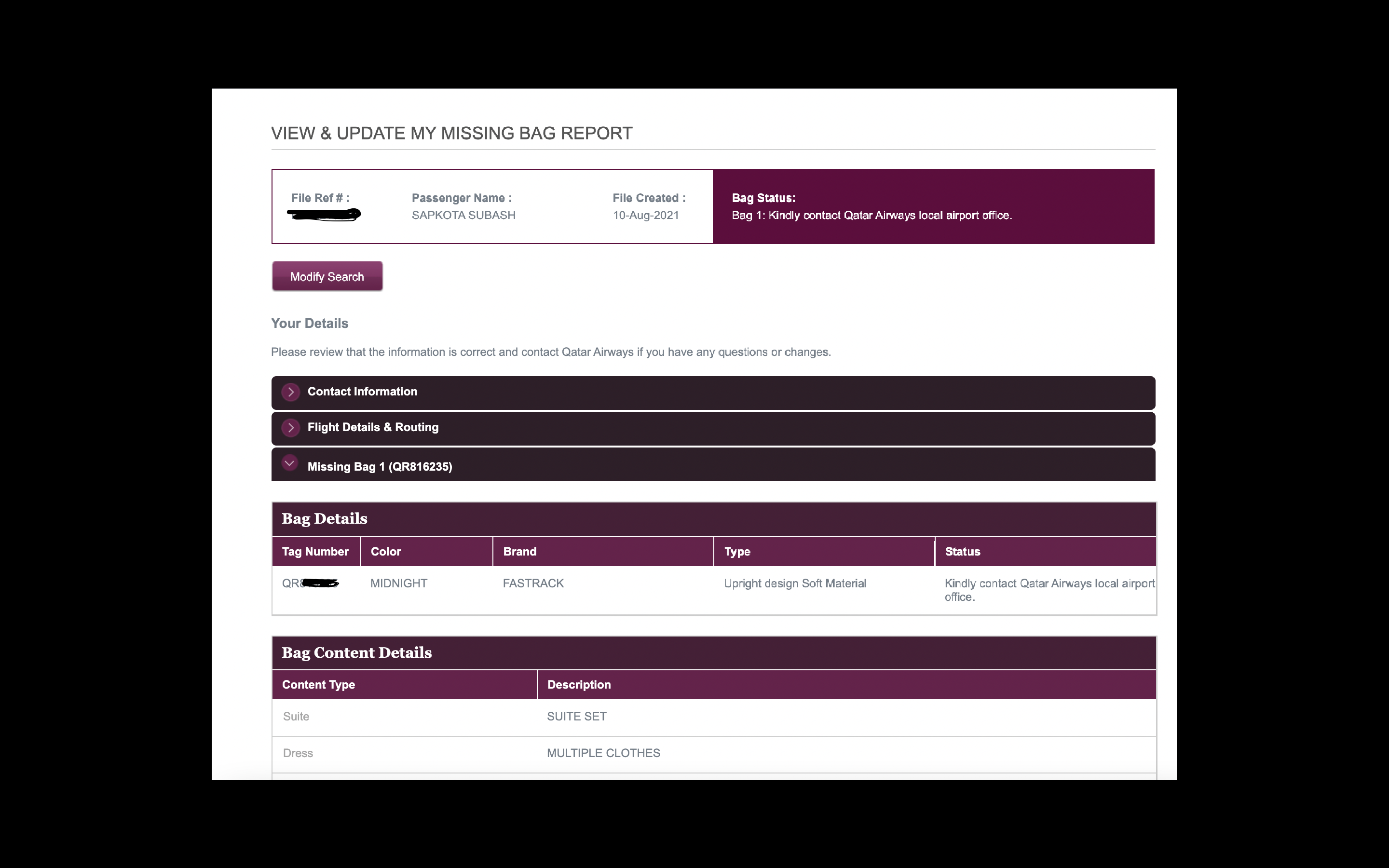Click the Contact Information chevron icon
The height and width of the screenshot is (868, 1389).
tap(290, 392)
